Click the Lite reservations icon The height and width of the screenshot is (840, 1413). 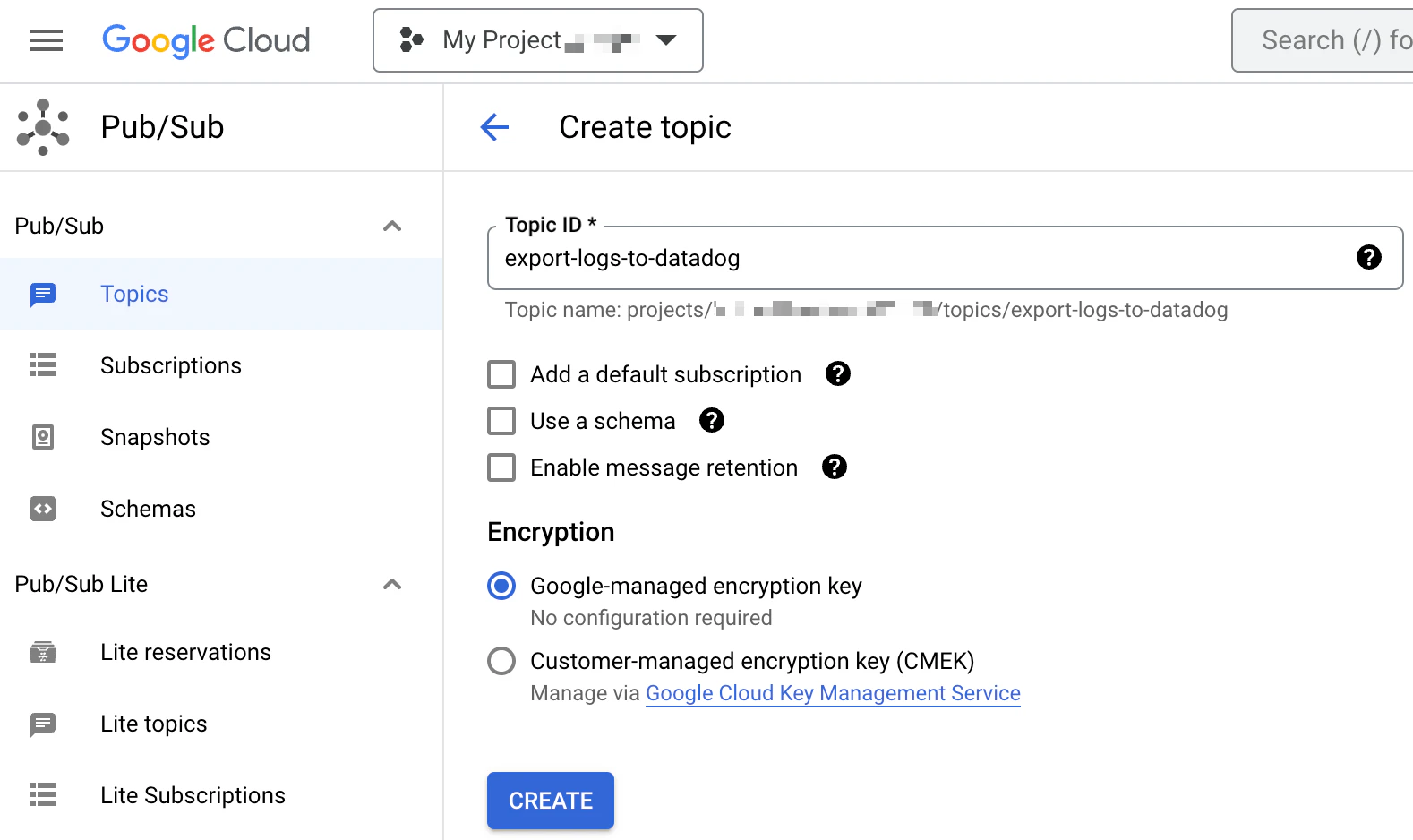[43, 652]
